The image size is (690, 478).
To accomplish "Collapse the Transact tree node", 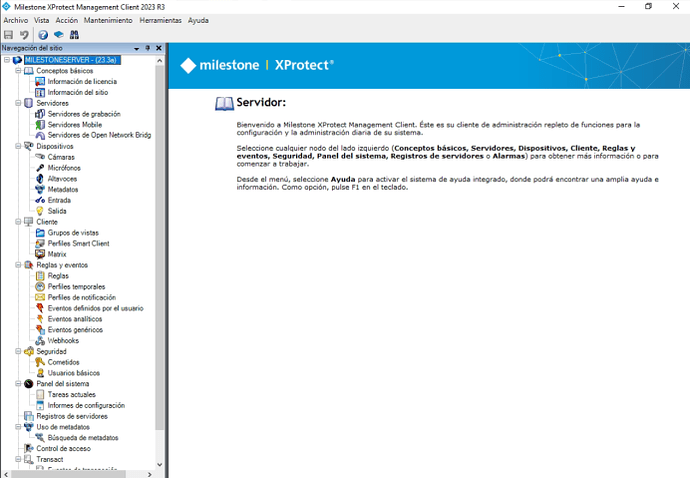I will pos(18,459).
